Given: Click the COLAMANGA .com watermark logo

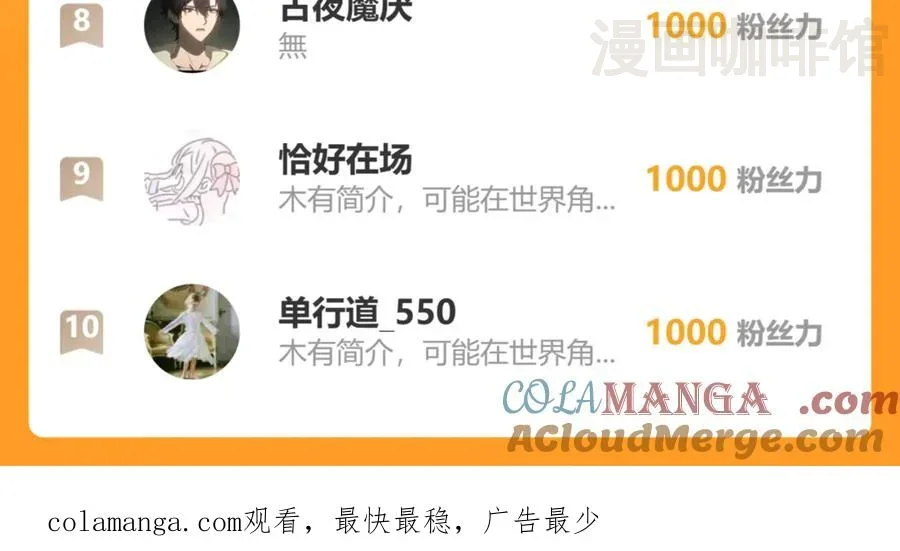Looking at the screenshot, I should coord(700,398).
